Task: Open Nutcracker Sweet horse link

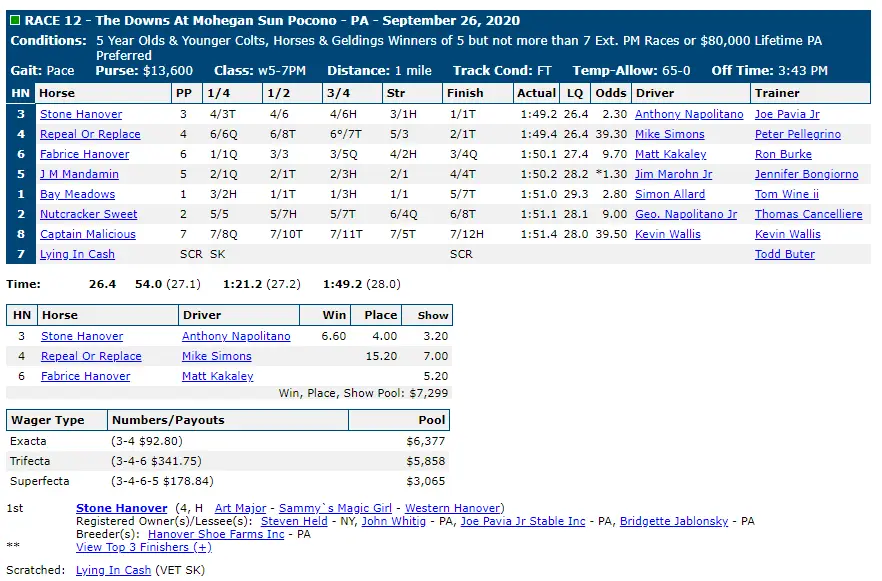Action: 88,214
